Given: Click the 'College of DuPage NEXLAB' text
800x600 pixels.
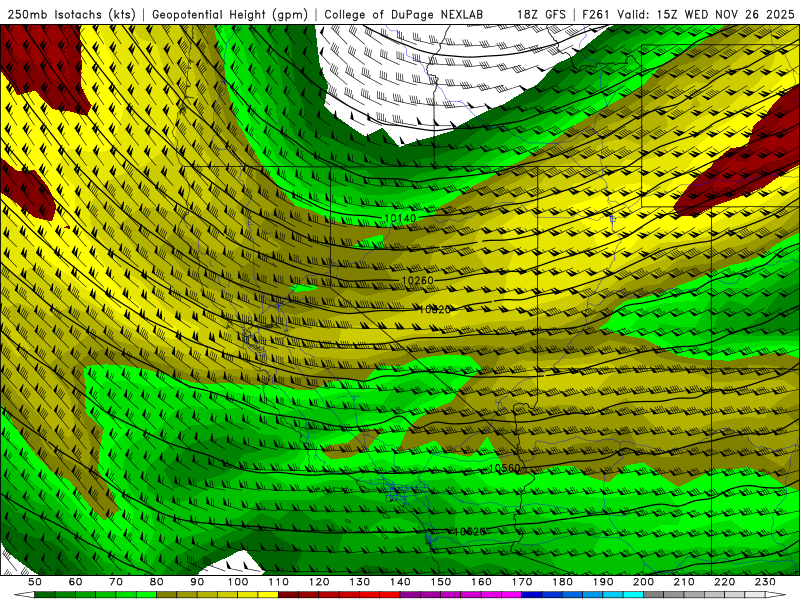Looking at the screenshot, I should 403,15.
